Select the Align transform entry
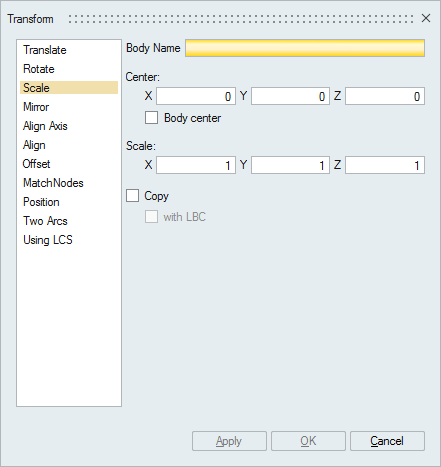441x467 pixels. (69, 145)
